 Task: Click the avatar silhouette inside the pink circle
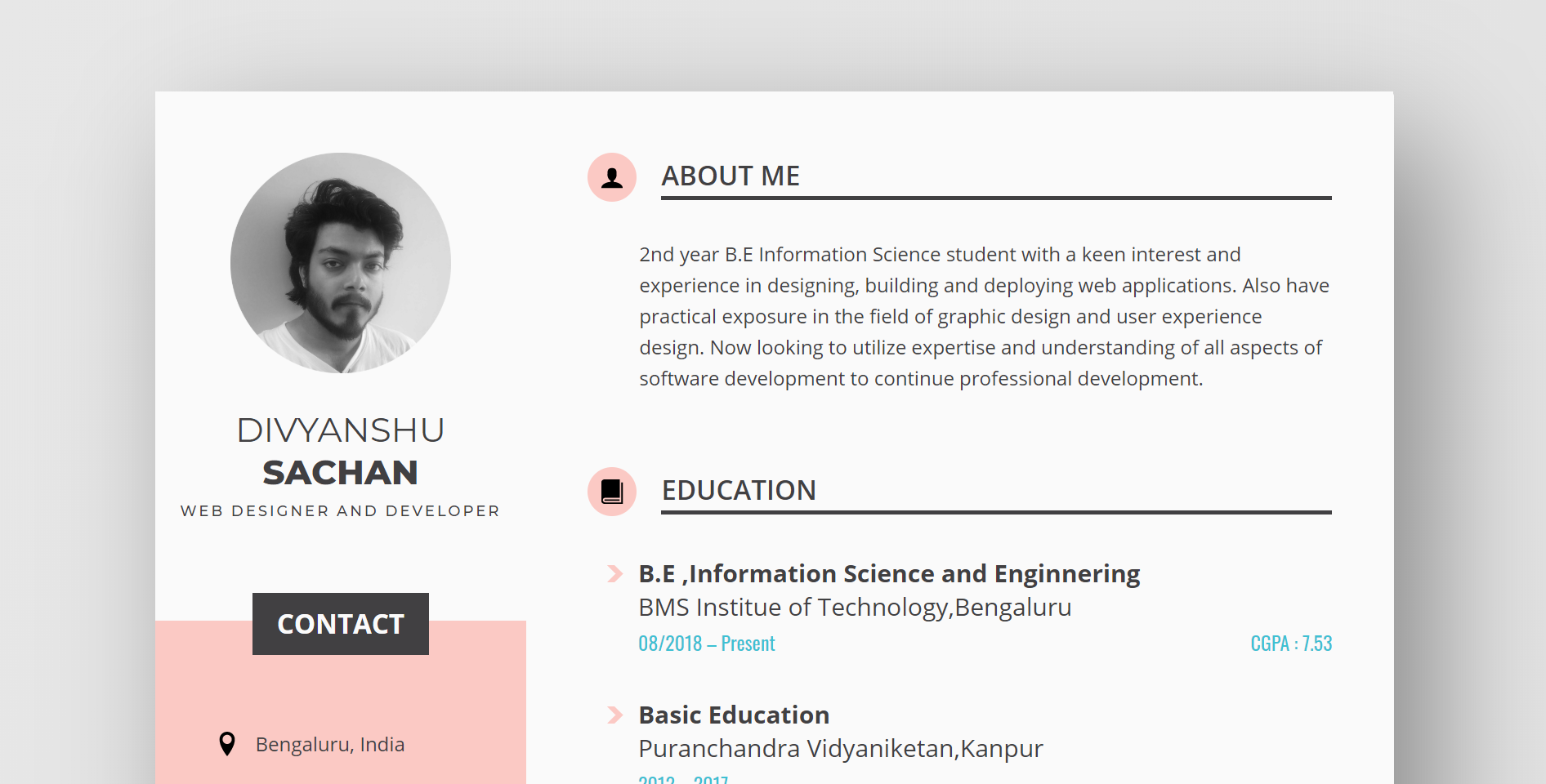pyautogui.click(x=611, y=176)
